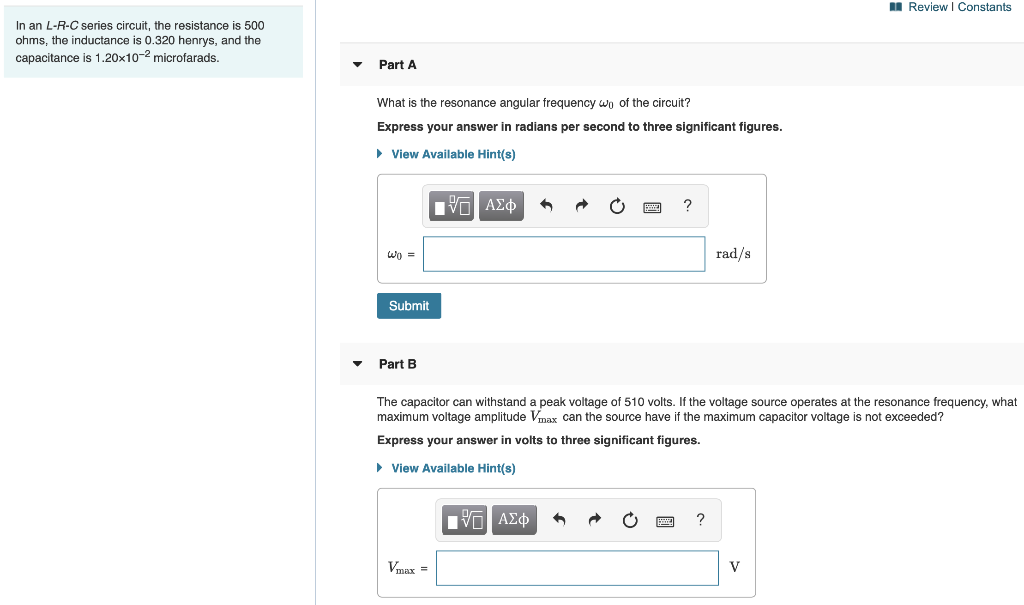
Task: Collapse the Part B section
Action: click(357, 364)
